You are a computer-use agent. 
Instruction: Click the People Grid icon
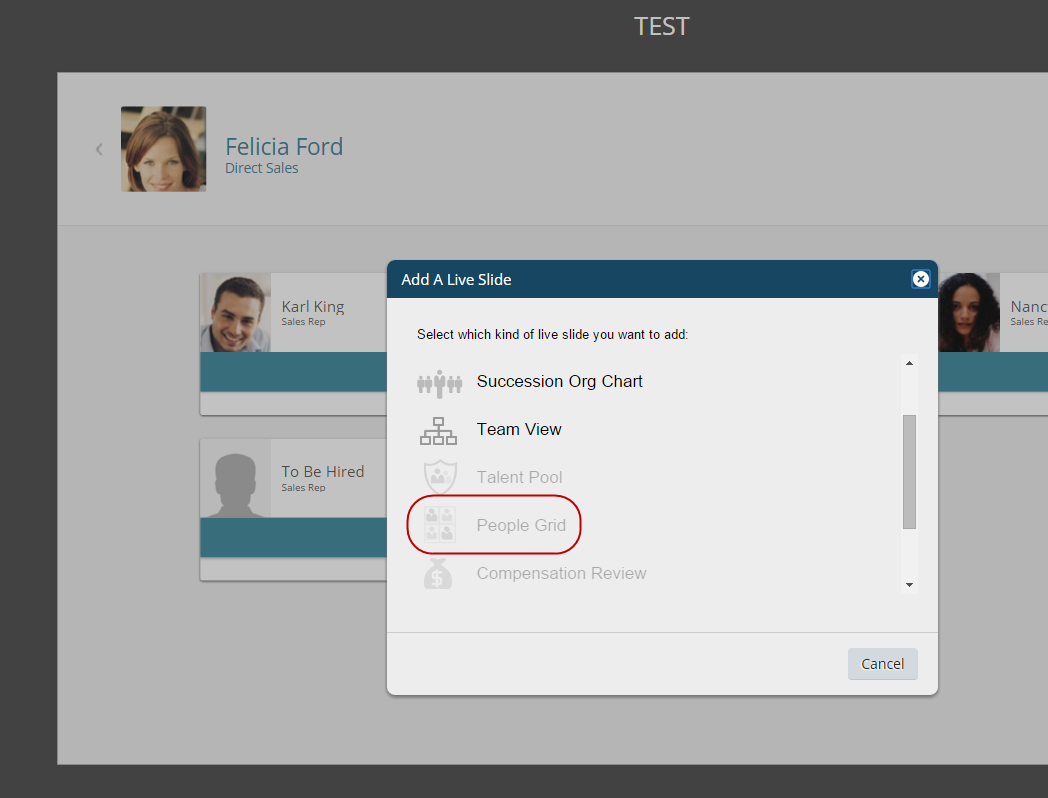tap(440, 524)
